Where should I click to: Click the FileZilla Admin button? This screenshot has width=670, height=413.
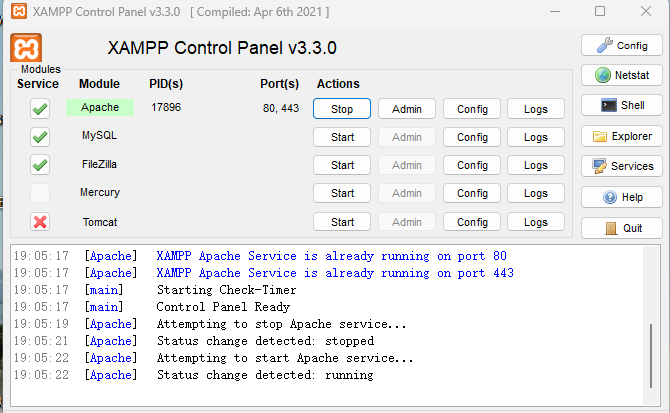[x=407, y=165]
